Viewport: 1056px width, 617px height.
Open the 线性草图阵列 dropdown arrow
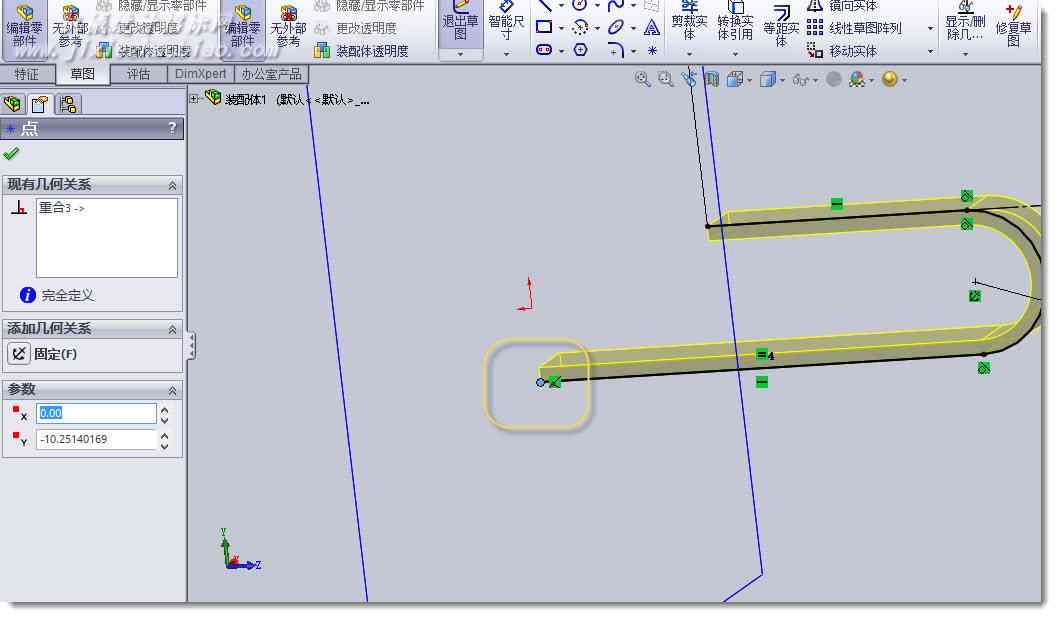tap(930, 28)
